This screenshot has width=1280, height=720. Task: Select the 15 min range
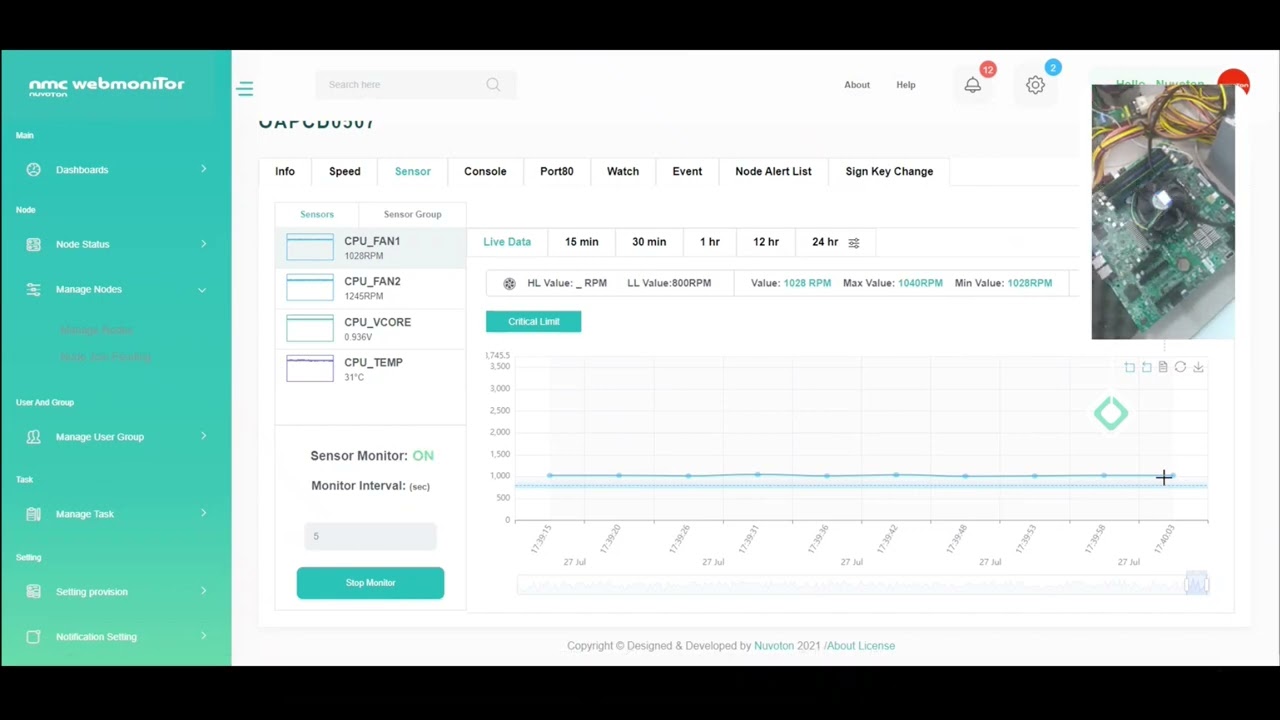[581, 242]
